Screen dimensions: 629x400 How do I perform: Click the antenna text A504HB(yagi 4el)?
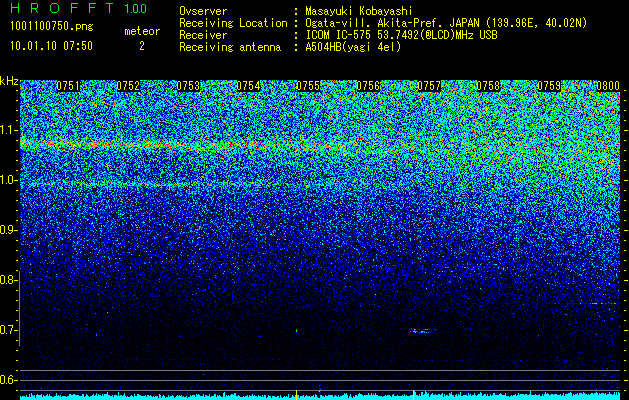[x=353, y=47]
